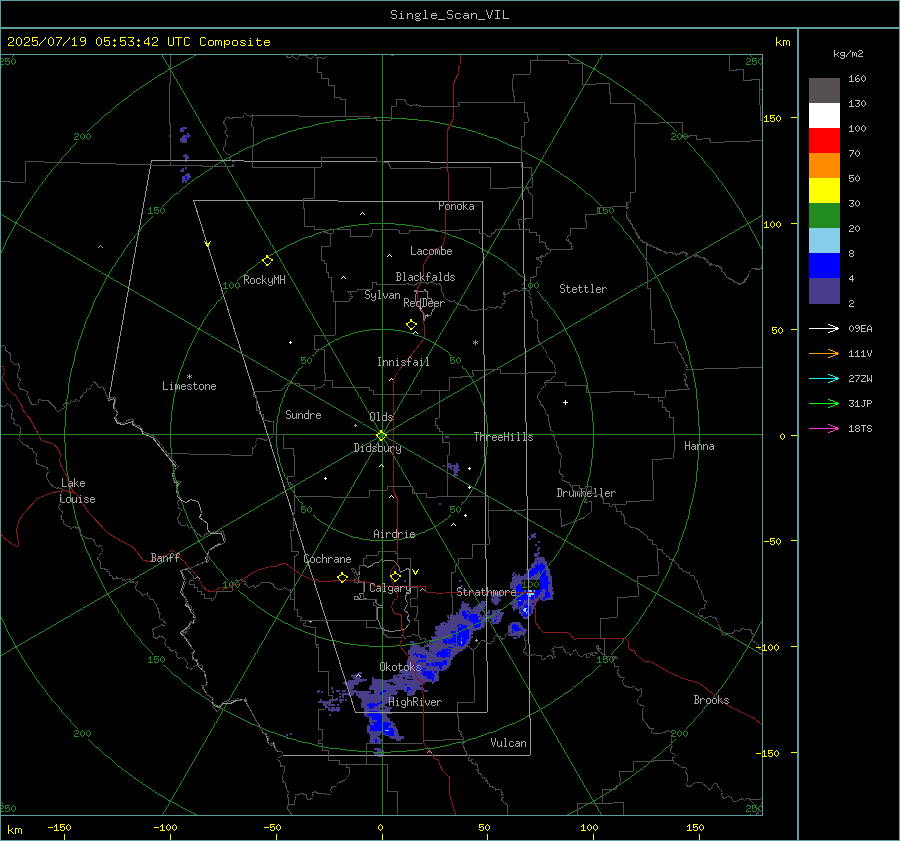Select the yellow radar-center diamond above Didsbury
900x841 pixels.
382,436
